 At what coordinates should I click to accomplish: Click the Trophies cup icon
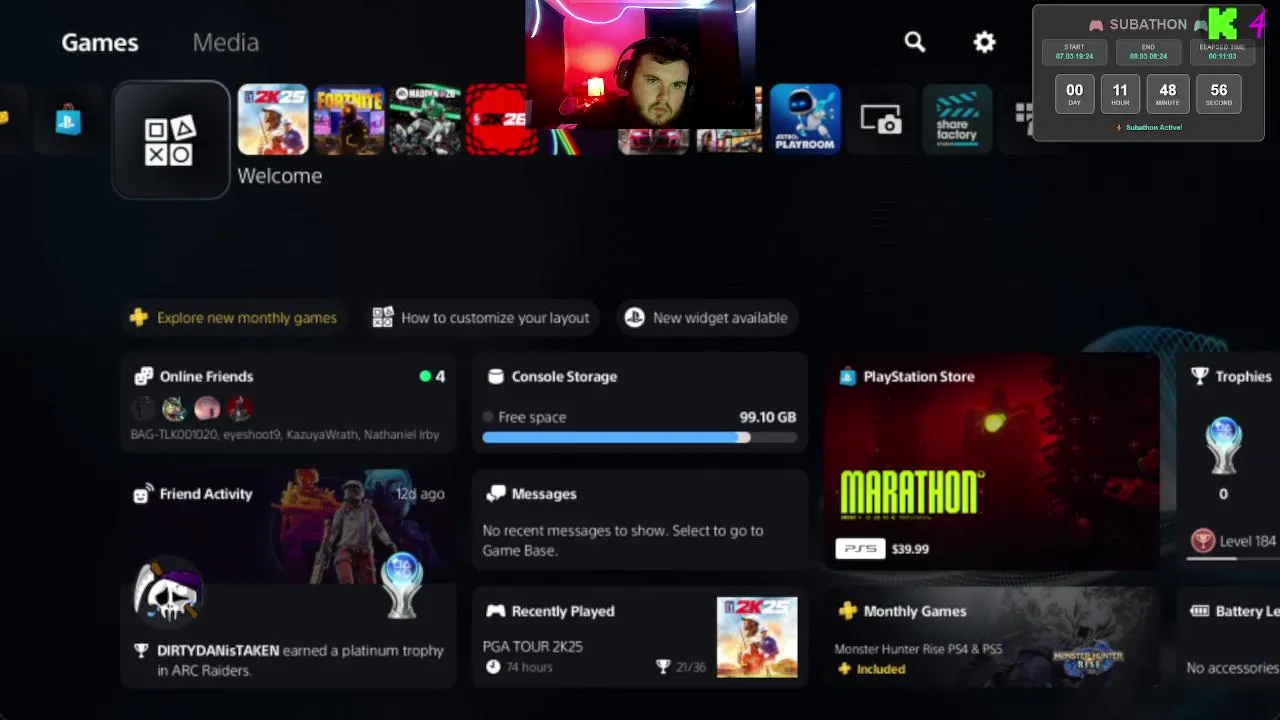[1200, 377]
